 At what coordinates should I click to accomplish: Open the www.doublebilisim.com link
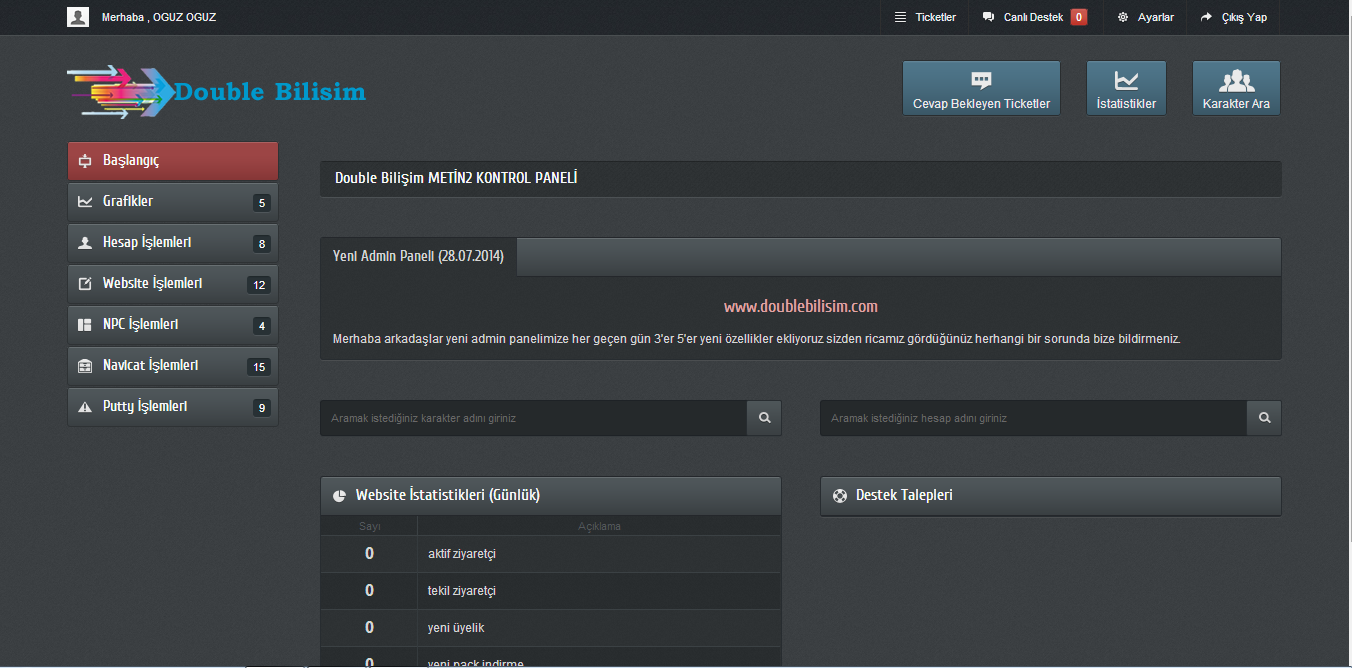[x=801, y=306]
